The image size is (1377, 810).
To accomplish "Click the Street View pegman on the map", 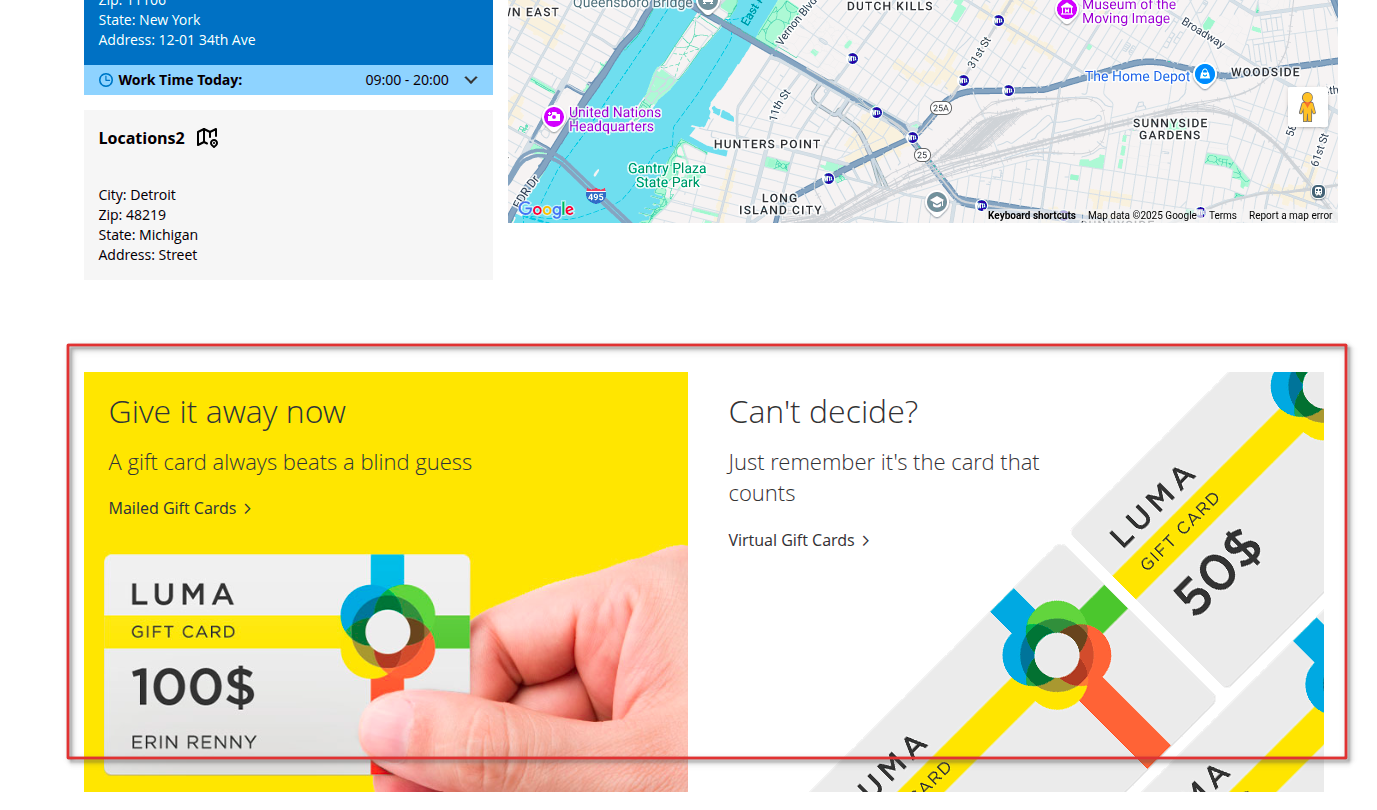I will coord(1307,107).
